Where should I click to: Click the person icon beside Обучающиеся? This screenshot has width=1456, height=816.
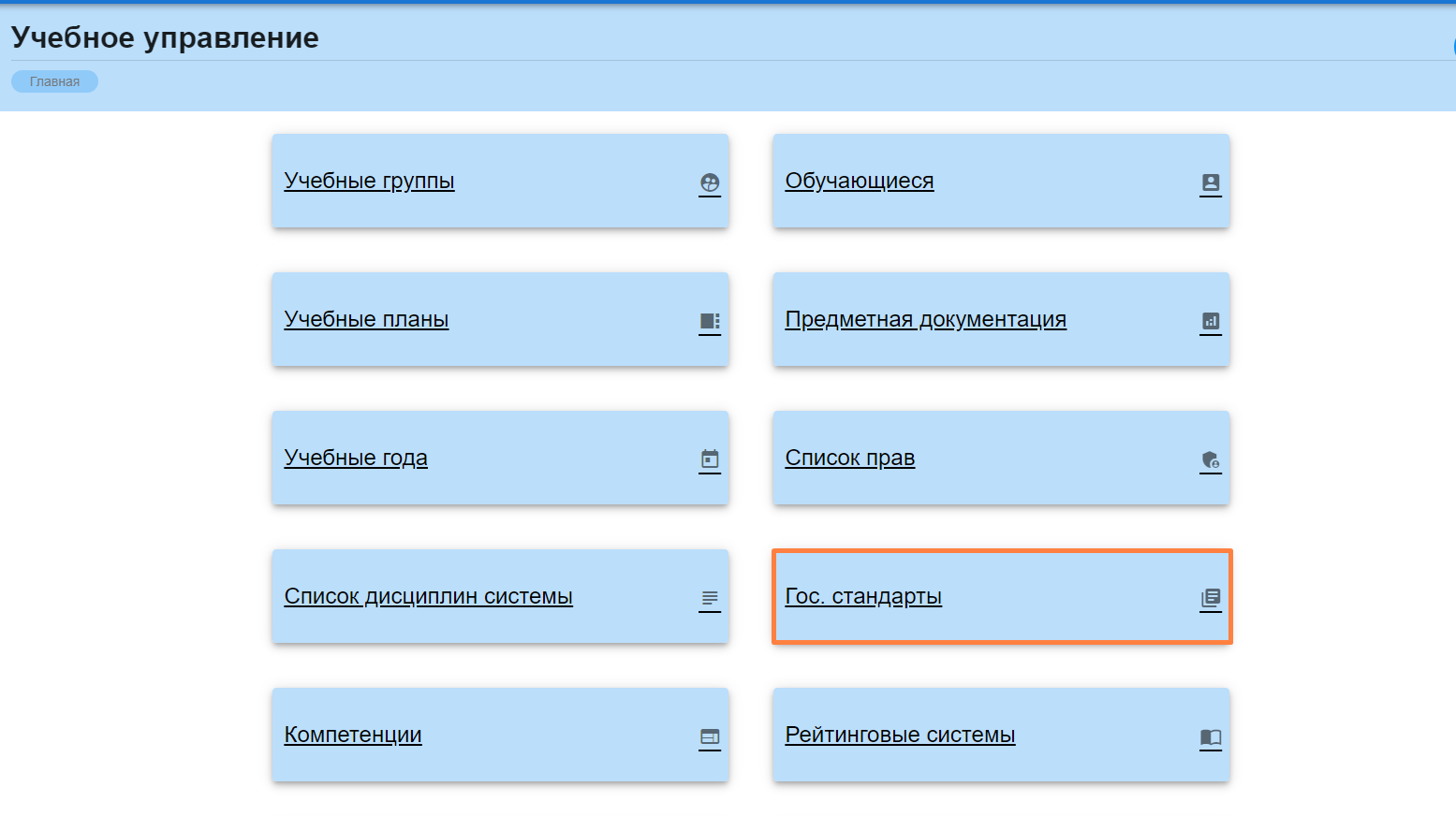[1211, 182]
